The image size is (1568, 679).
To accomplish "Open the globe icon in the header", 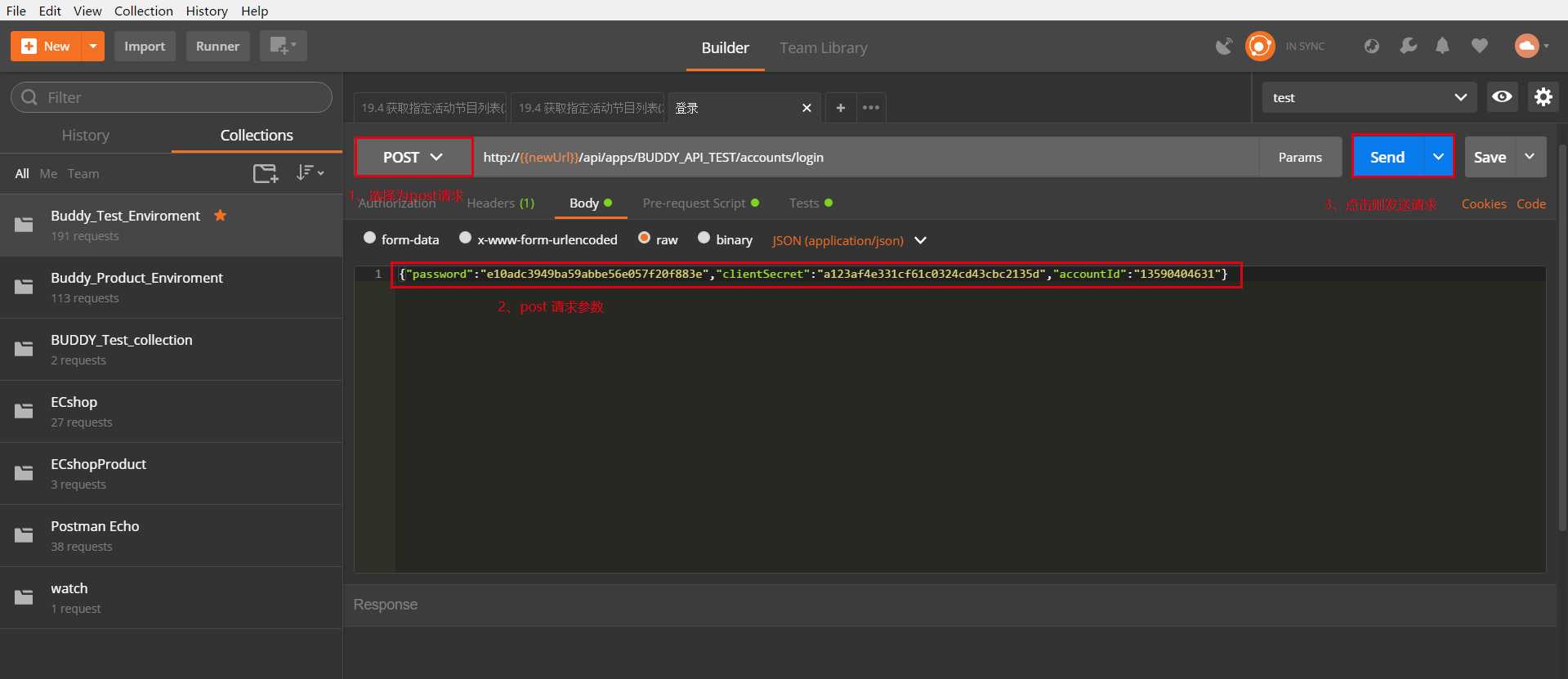I will (x=1372, y=47).
